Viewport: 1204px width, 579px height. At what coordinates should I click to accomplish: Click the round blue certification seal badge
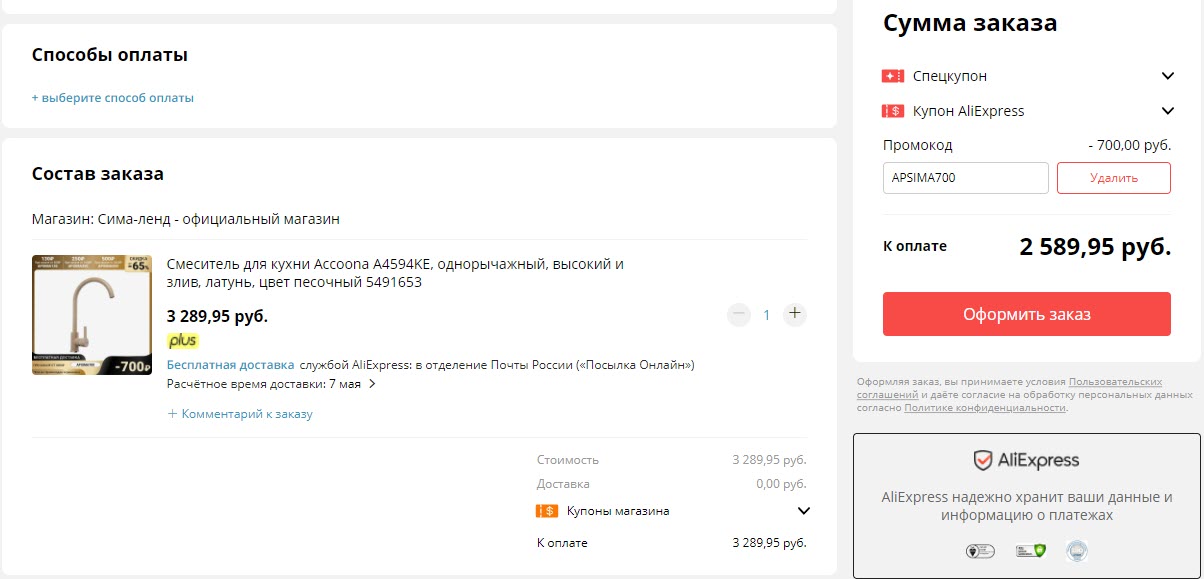coord(1076,551)
